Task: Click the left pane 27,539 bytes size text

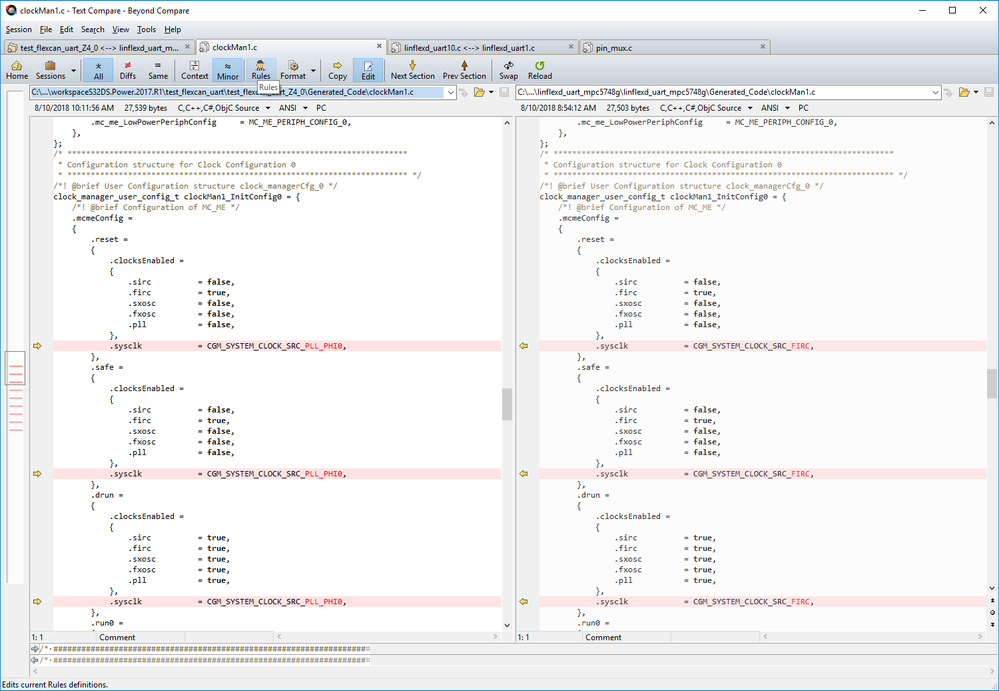Action: click(145, 108)
